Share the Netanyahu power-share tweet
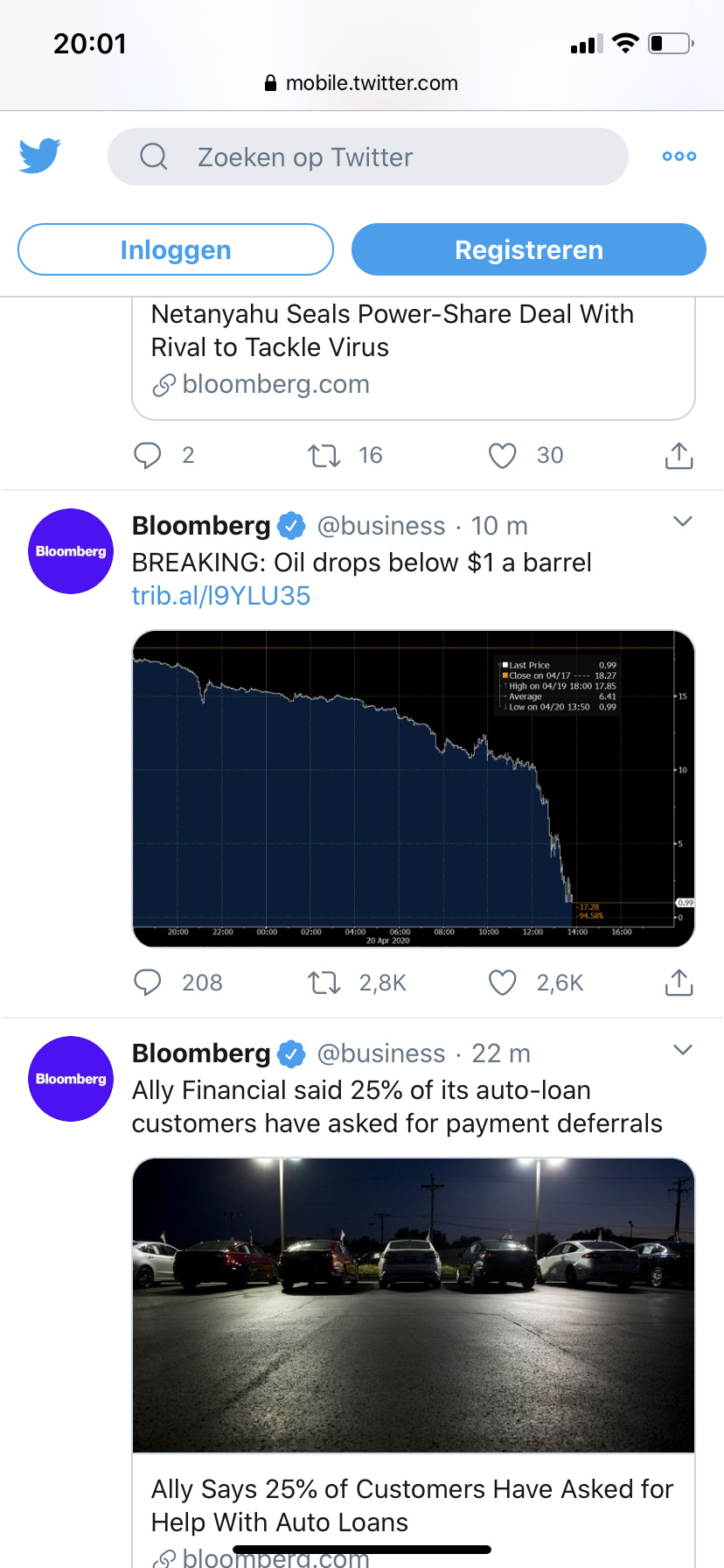This screenshot has width=724, height=1568. [x=679, y=456]
